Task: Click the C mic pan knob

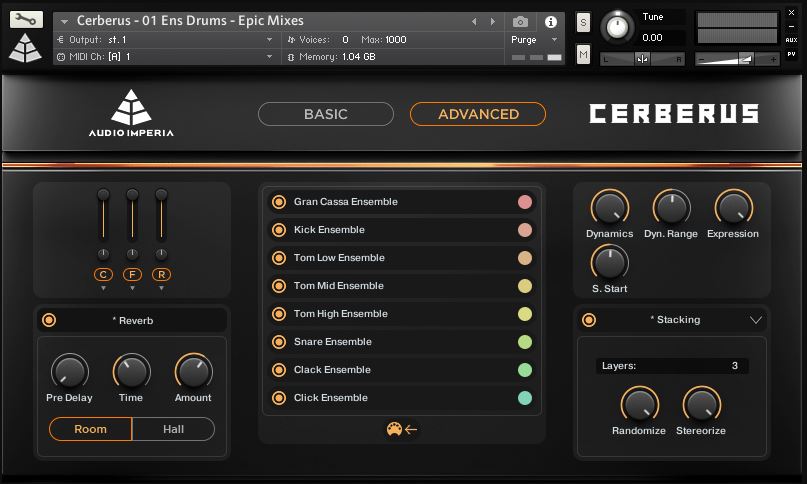Action: tap(103, 253)
